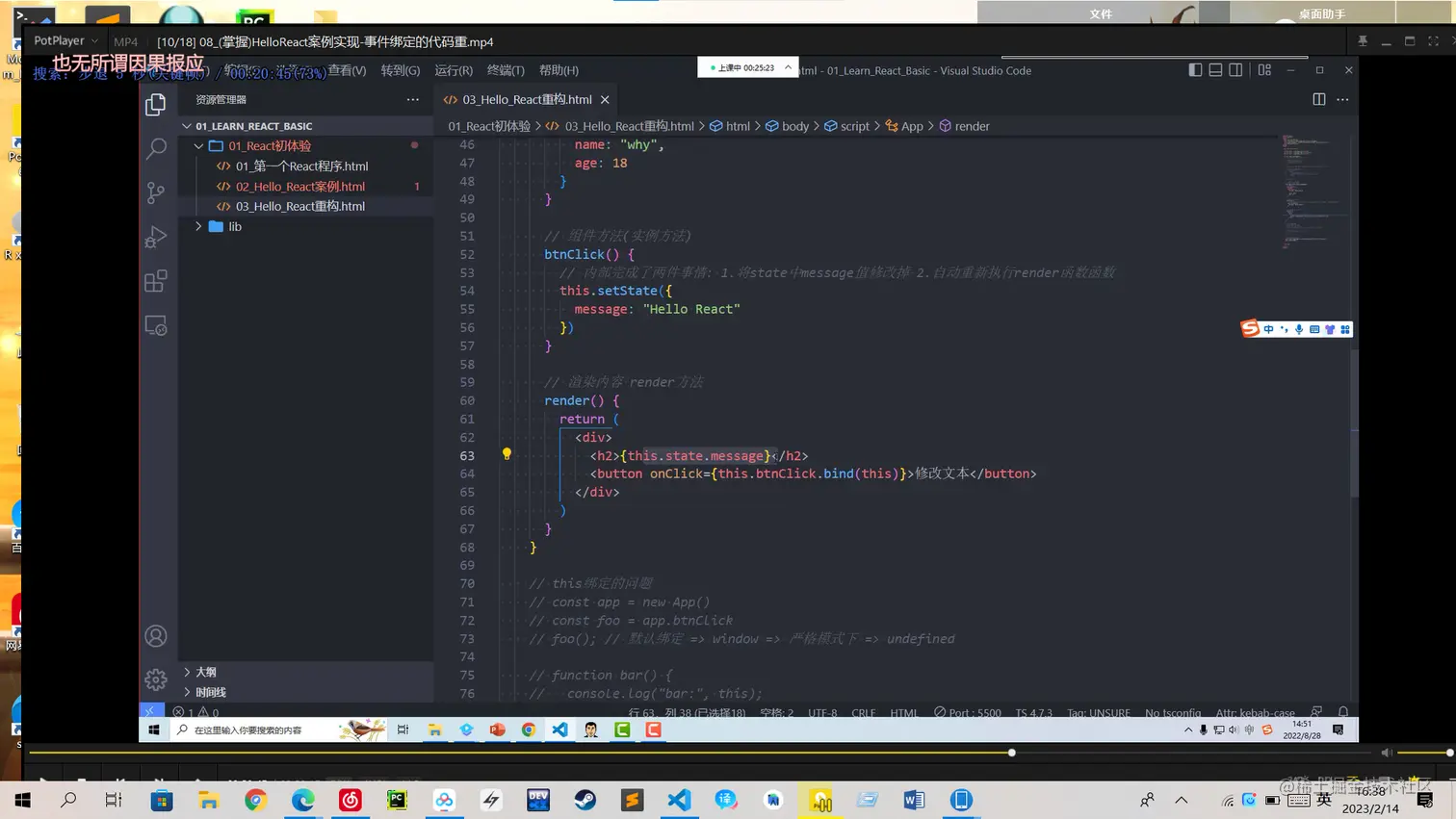Open the 帮助(H) menu
1456x819 pixels.
click(x=559, y=70)
